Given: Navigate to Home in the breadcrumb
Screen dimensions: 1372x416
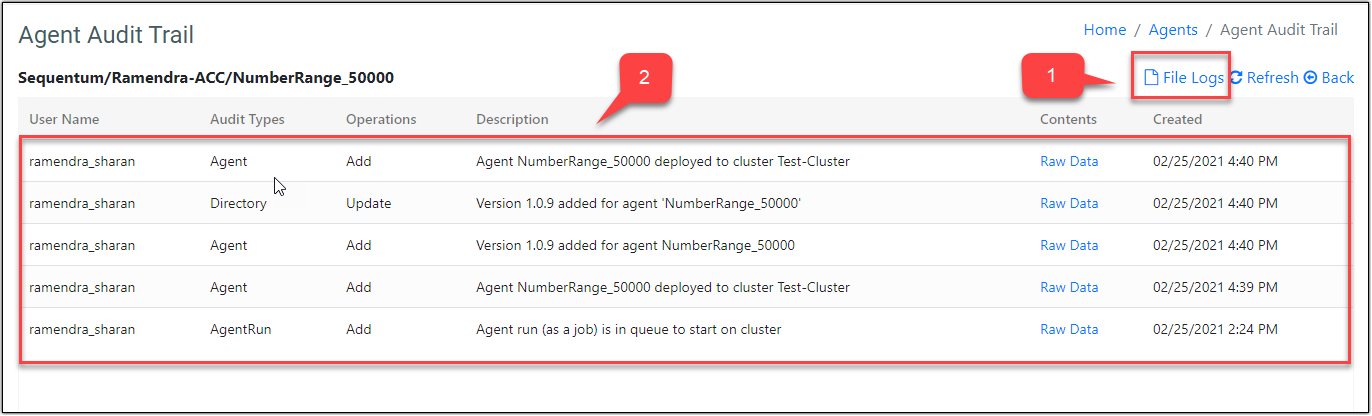Looking at the screenshot, I should coord(1104,30).
